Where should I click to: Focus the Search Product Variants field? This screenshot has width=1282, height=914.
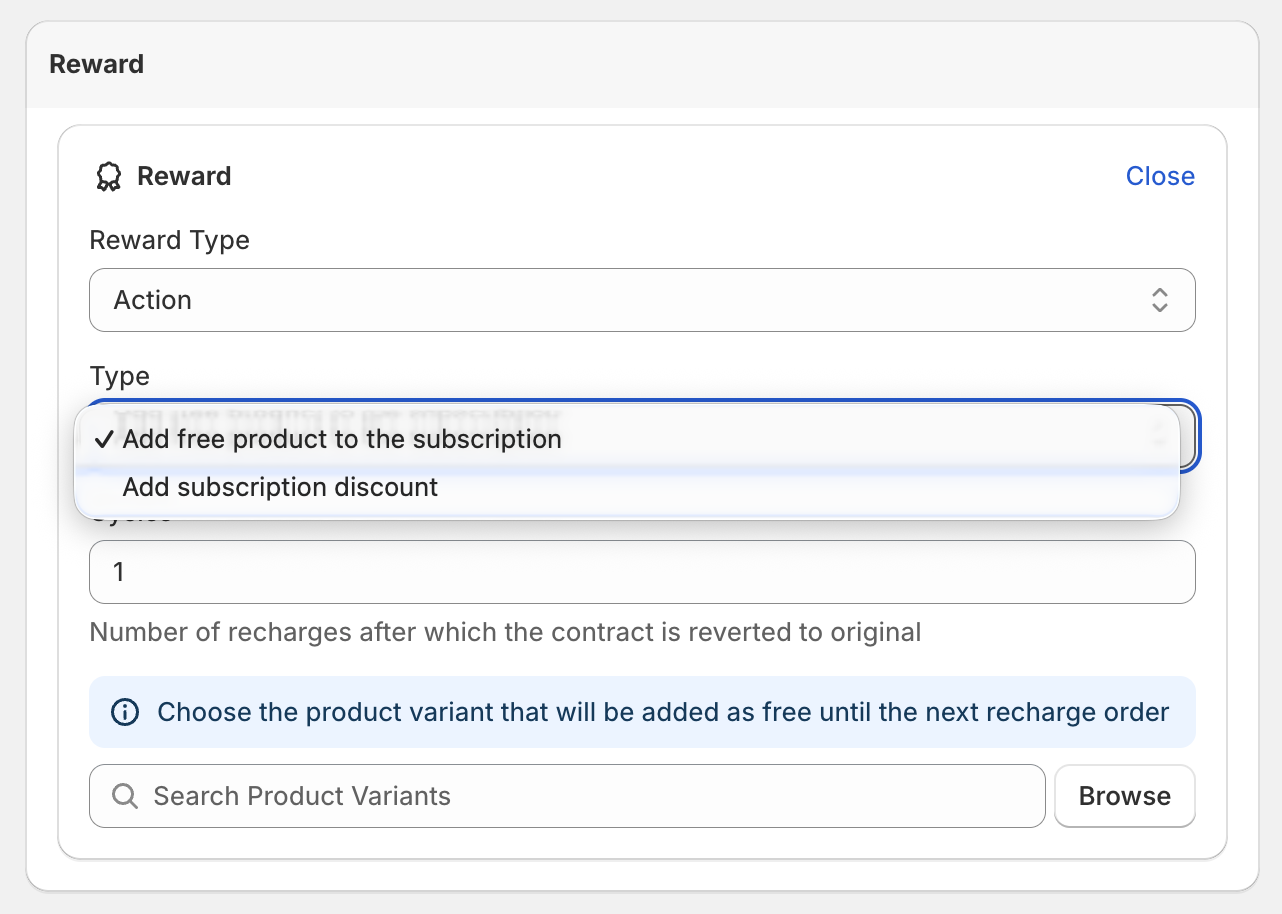click(x=590, y=796)
